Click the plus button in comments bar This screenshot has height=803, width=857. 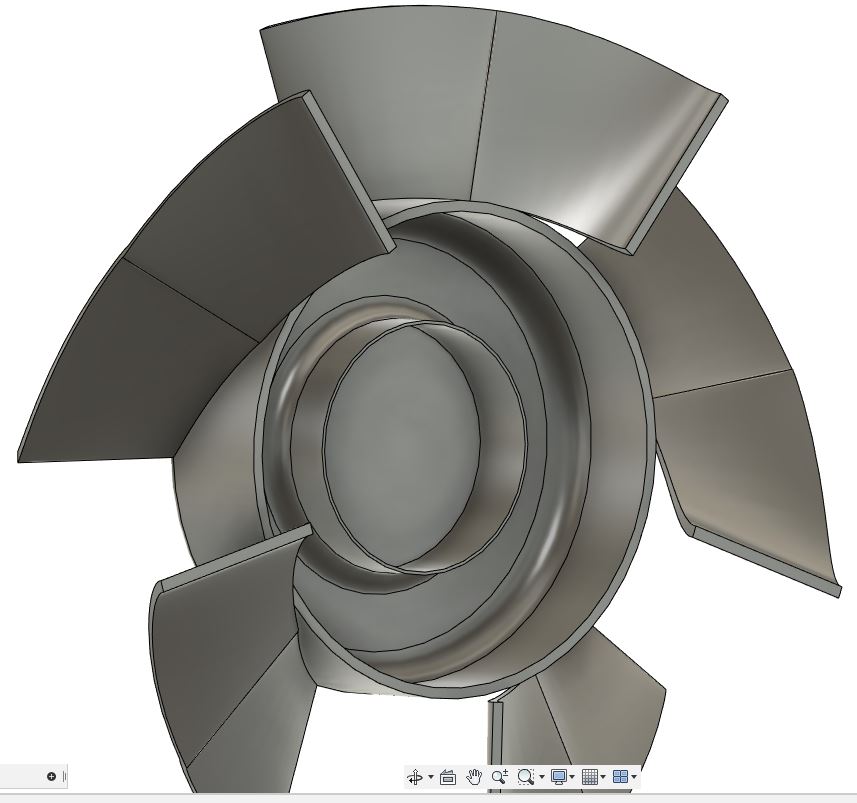(x=51, y=776)
